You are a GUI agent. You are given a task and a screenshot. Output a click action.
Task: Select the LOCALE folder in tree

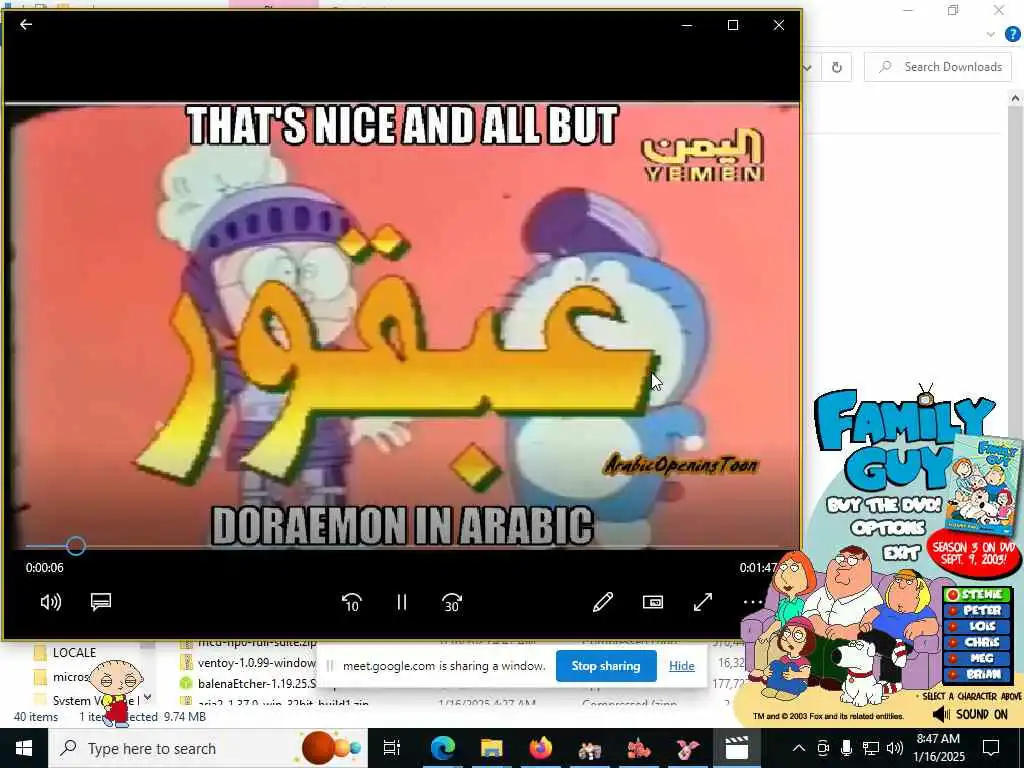click(x=74, y=652)
